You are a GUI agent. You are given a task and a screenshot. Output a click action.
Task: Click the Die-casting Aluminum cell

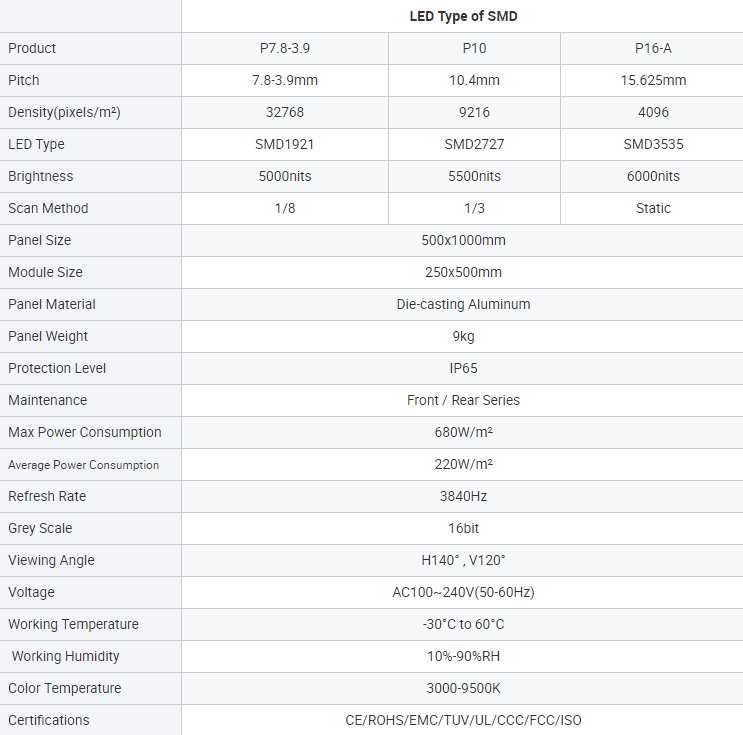[x=463, y=304]
